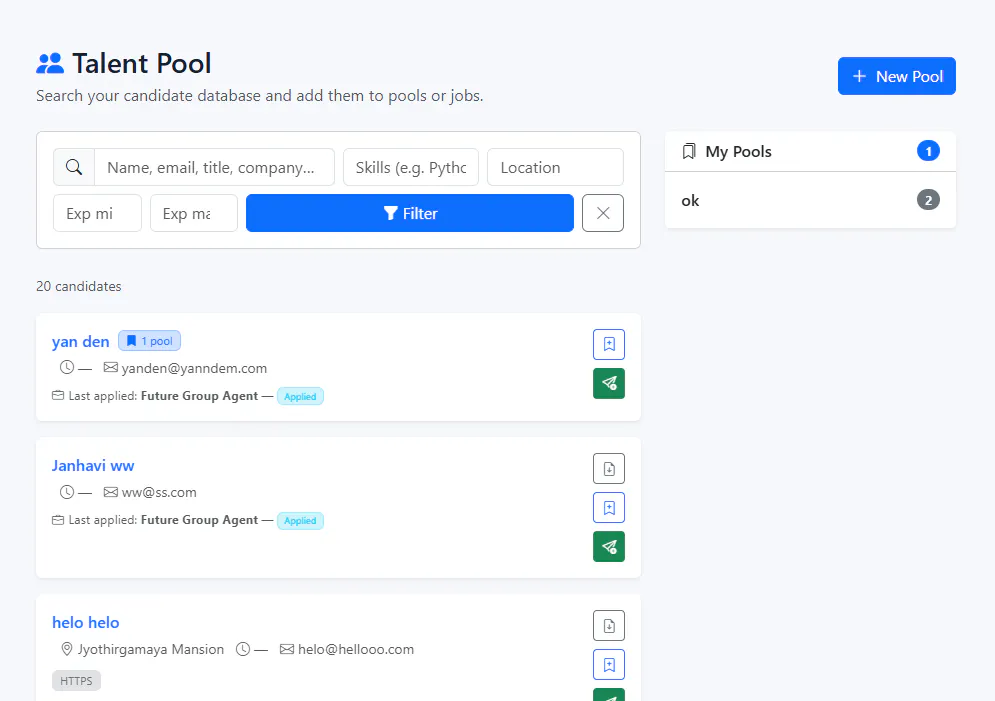Click the Exp max field
The image size is (995, 701).
(194, 213)
